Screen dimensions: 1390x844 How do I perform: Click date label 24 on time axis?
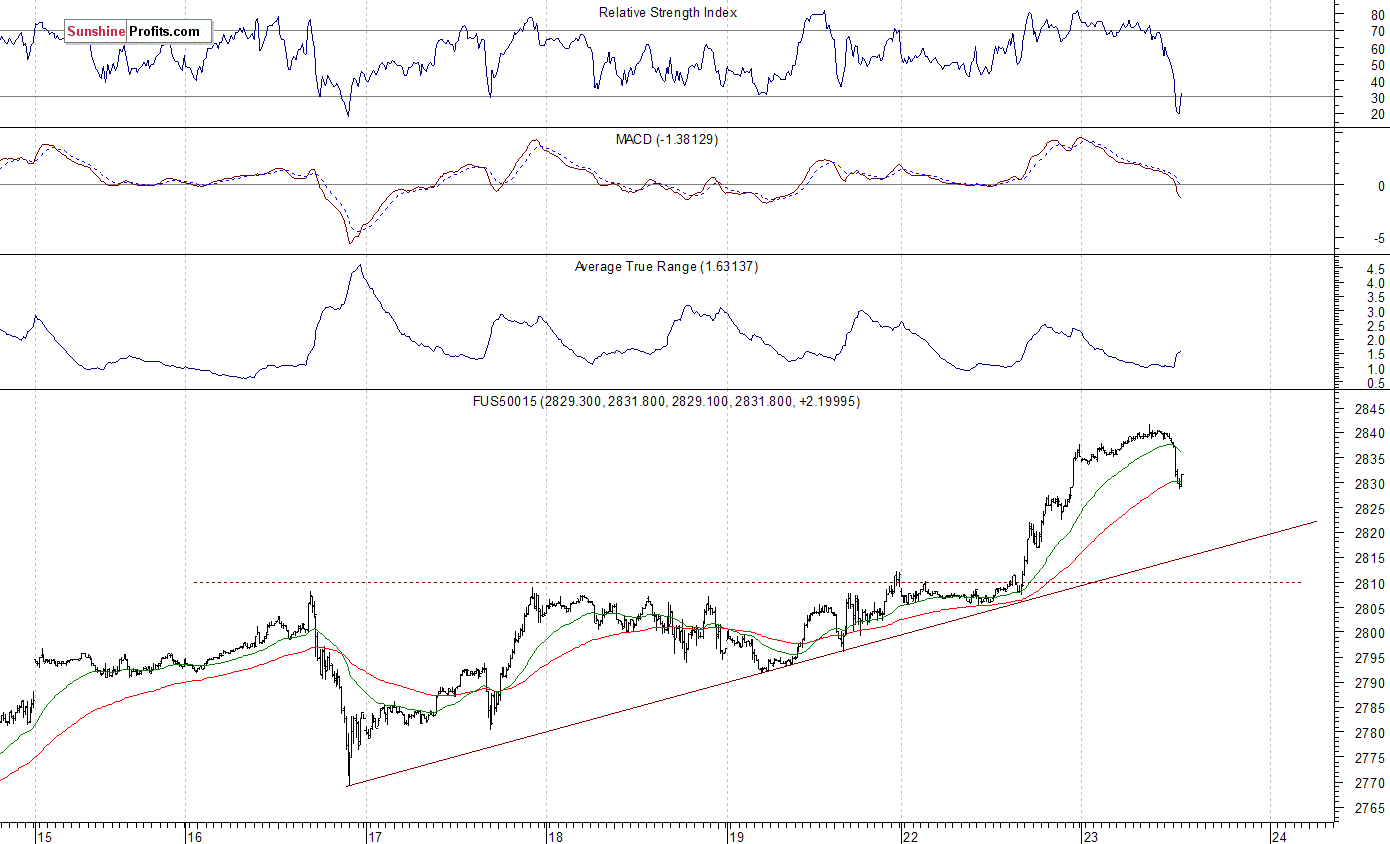(x=1279, y=835)
